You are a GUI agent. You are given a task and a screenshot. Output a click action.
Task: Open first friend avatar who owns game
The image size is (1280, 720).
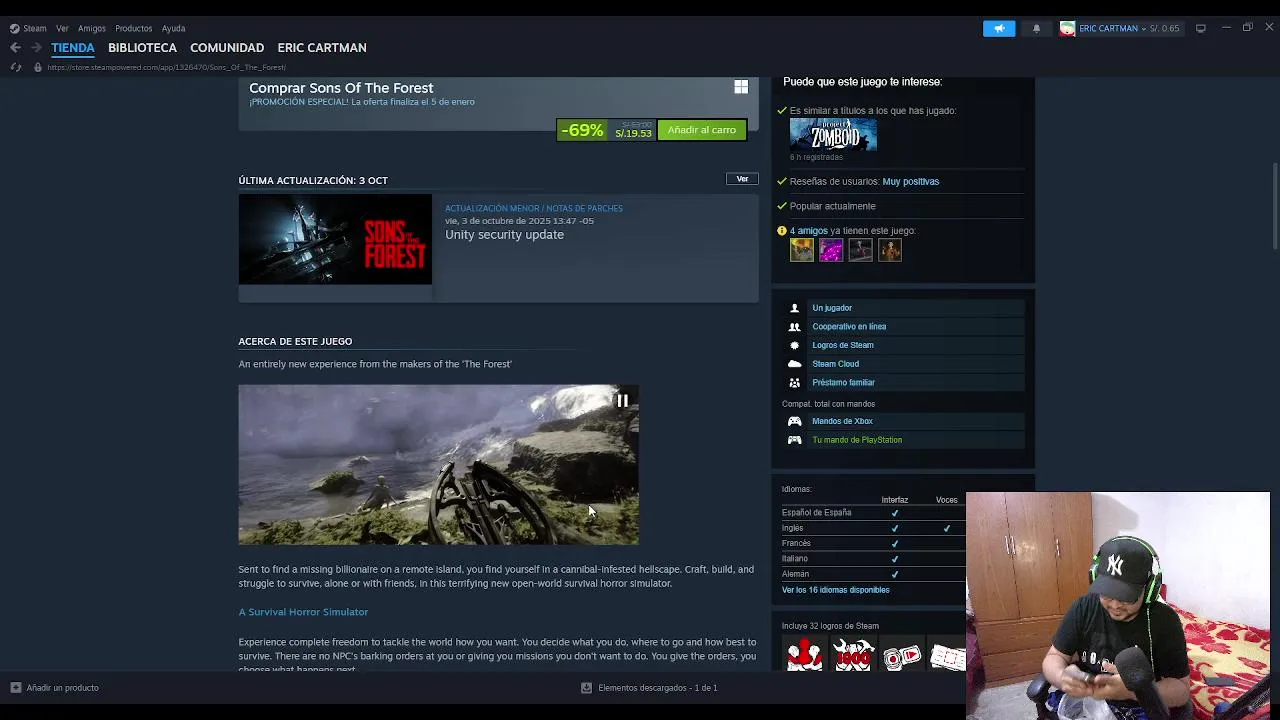[802, 250]
